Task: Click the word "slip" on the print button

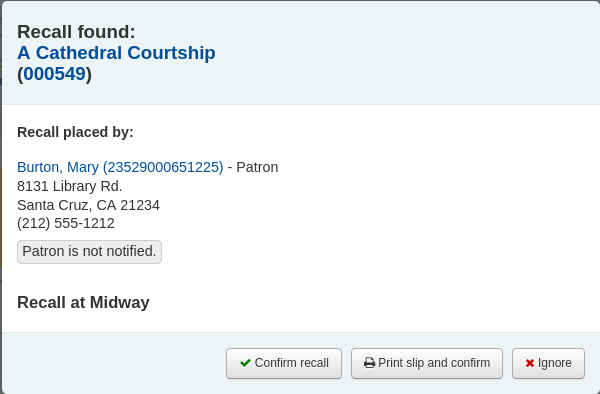Action: click(x=416, y=363)
